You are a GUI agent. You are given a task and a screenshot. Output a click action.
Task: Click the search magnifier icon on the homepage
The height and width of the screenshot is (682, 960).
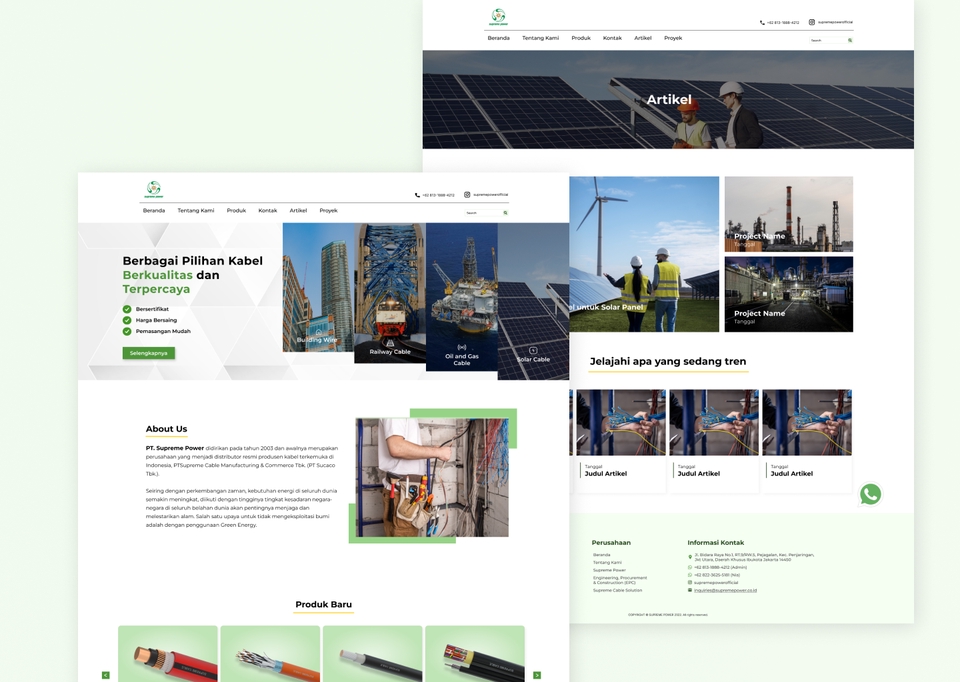tap(506, 213)
